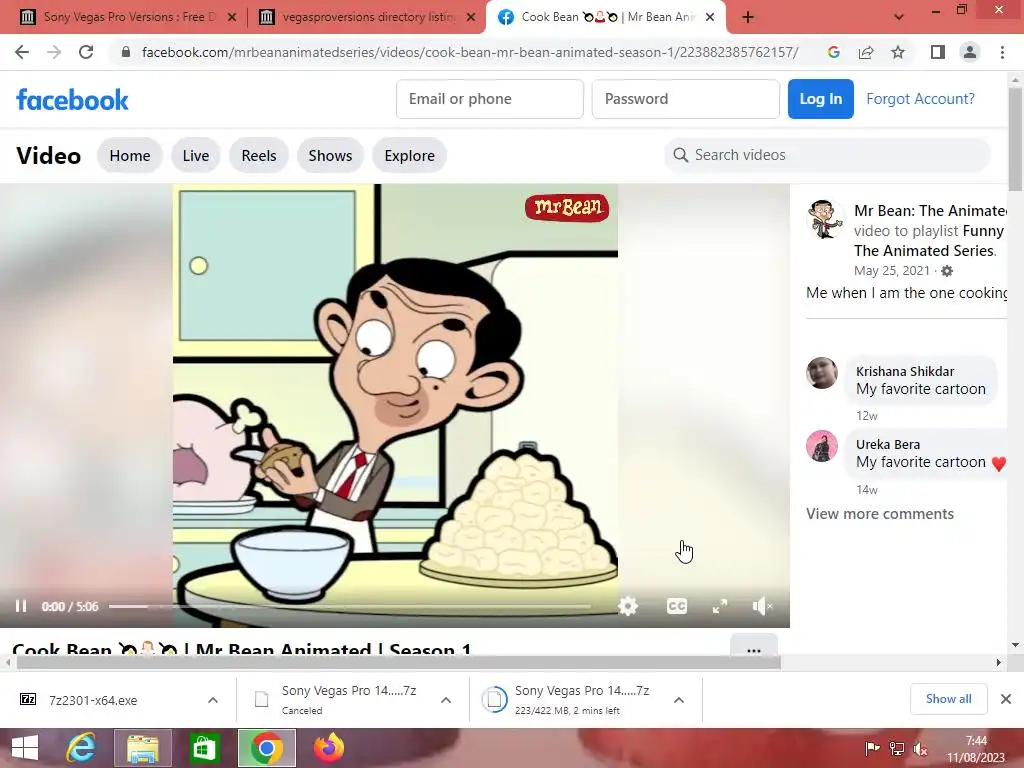Bookmark this page star
Screen dimensions: 1024x768
coord(898,52)
